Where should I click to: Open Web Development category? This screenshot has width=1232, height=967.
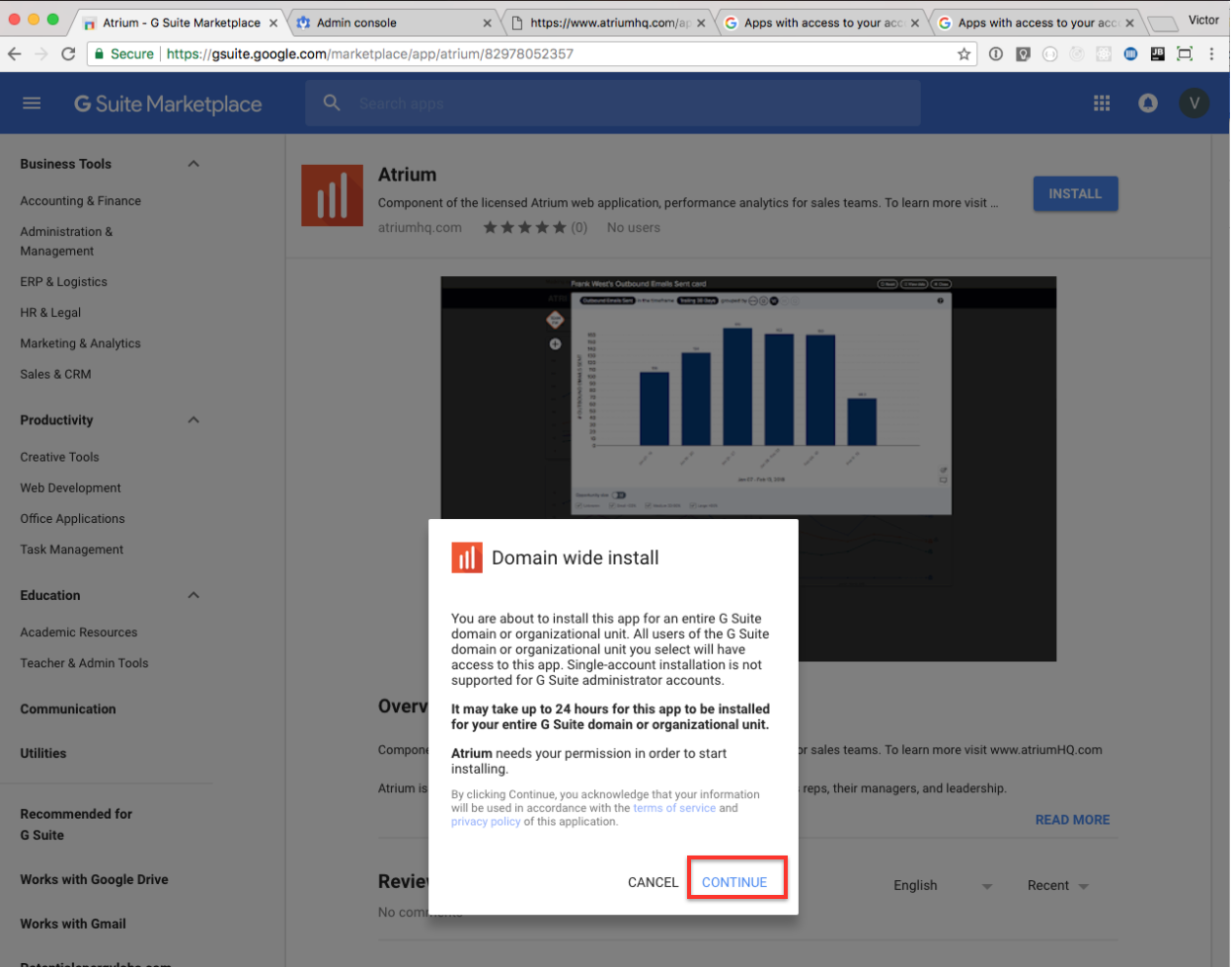70,487
